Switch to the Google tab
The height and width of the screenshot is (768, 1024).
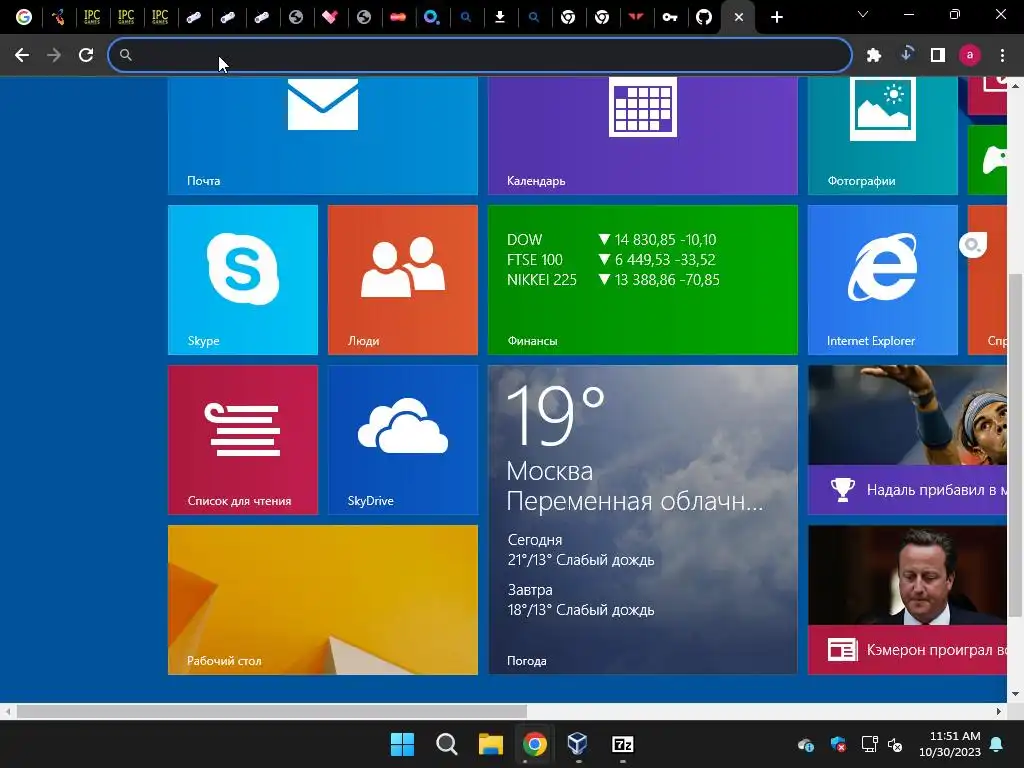24,17
